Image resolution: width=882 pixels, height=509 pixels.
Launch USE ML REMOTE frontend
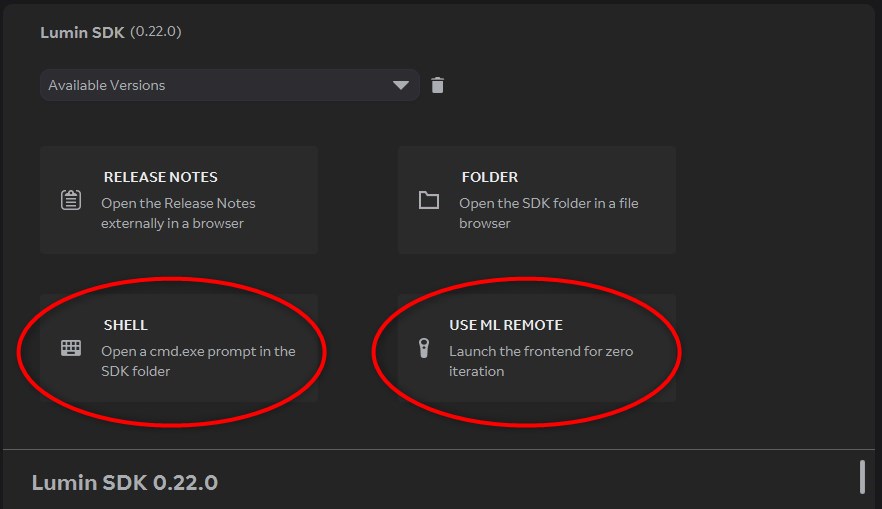(x=537, y=348)
